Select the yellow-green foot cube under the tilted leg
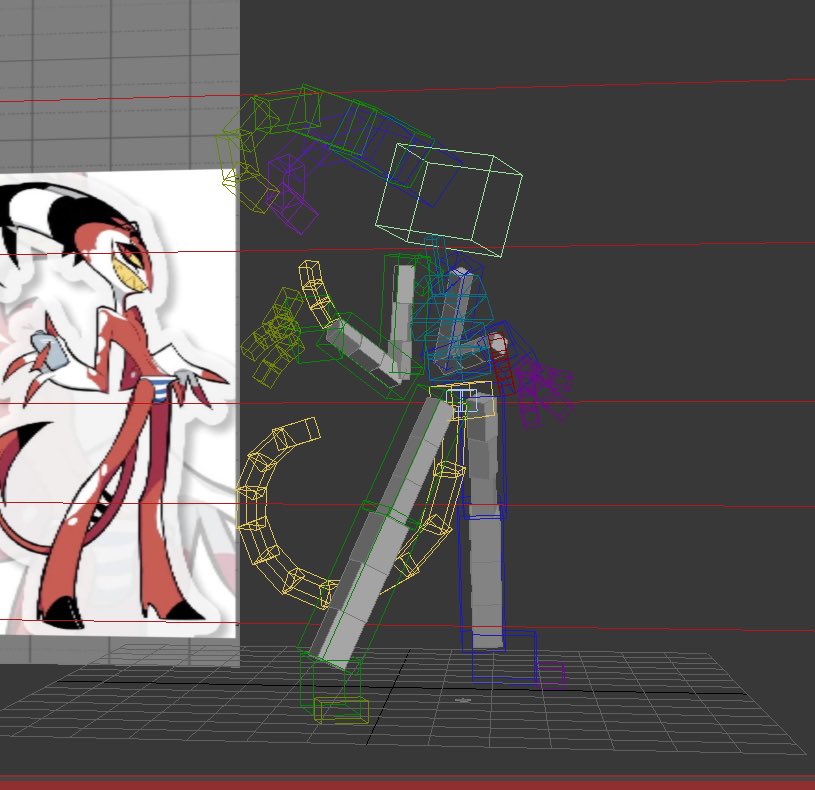This screenshot has height=790, width=815. pos(341,710)
